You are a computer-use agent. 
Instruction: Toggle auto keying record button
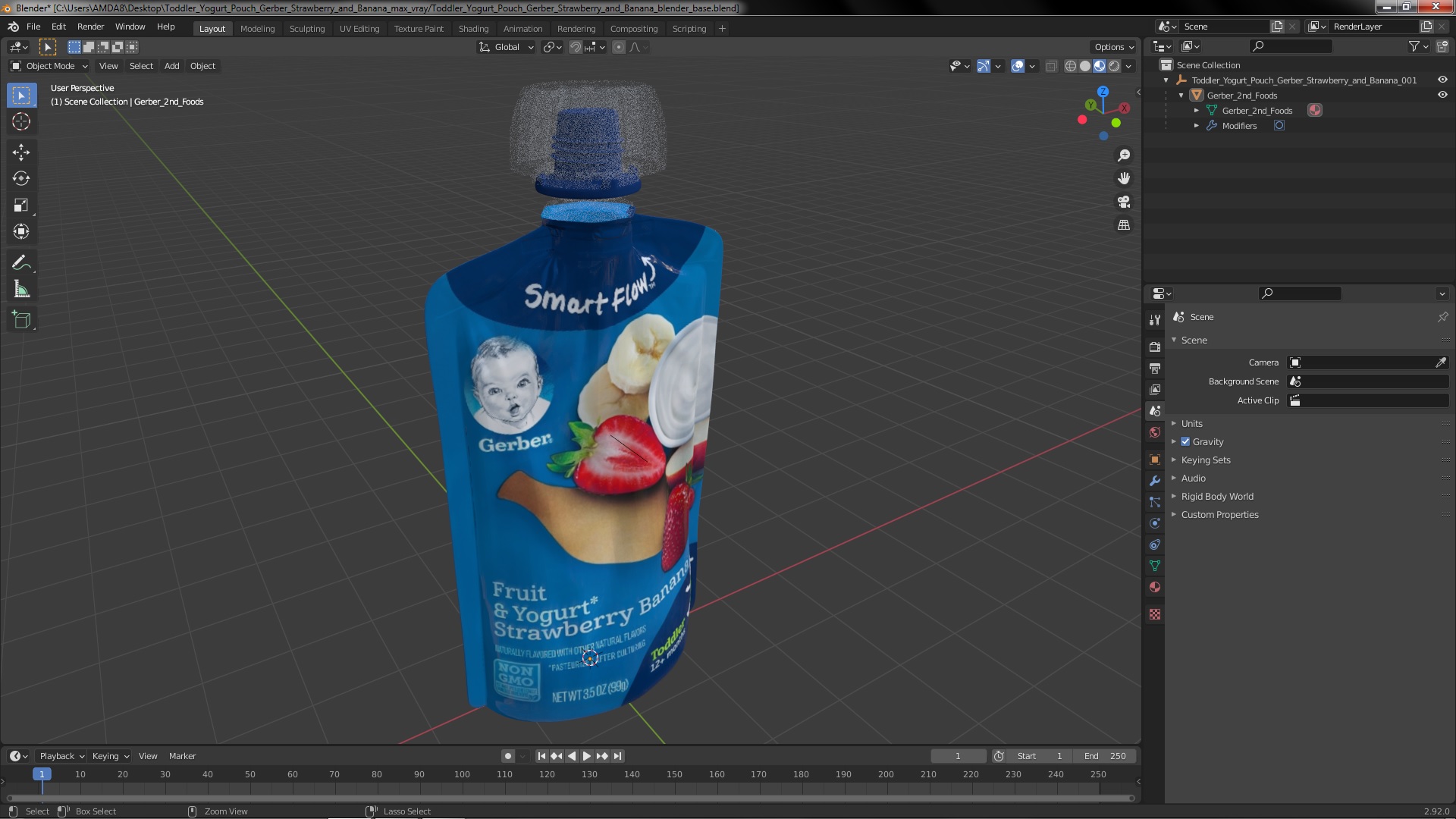point(507,756)
